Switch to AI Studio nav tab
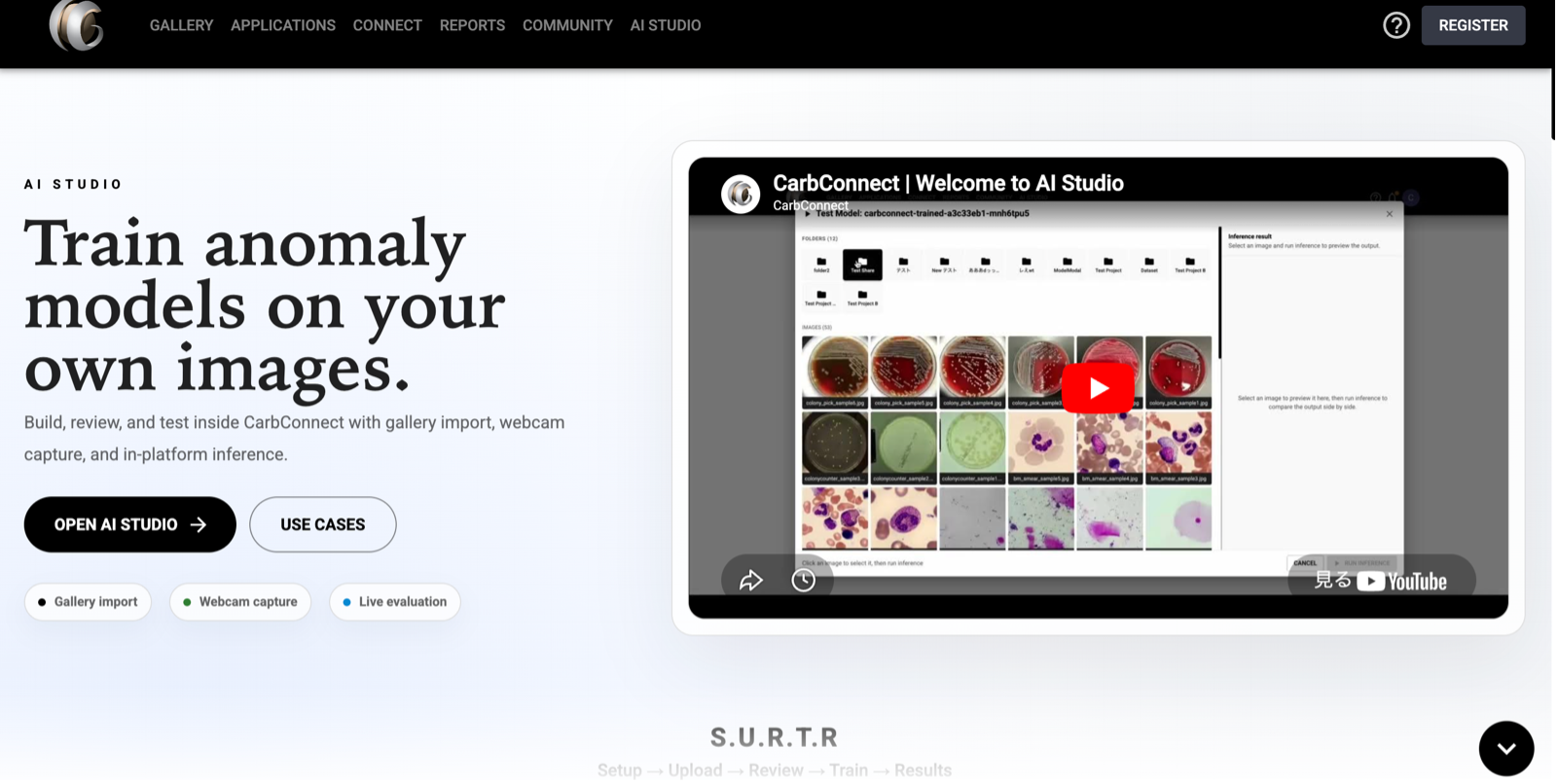Image resolution: width=1558 pixels, height=784 pixels. (667, 25)
